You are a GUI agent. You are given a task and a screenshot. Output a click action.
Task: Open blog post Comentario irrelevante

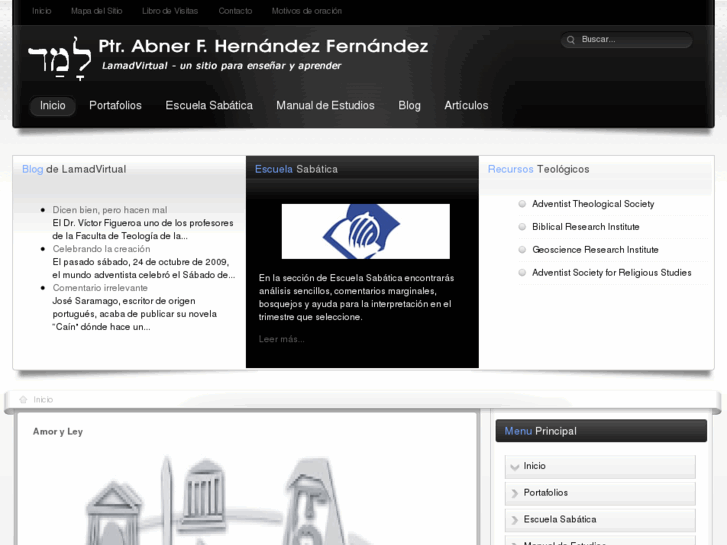coord(100,288)
